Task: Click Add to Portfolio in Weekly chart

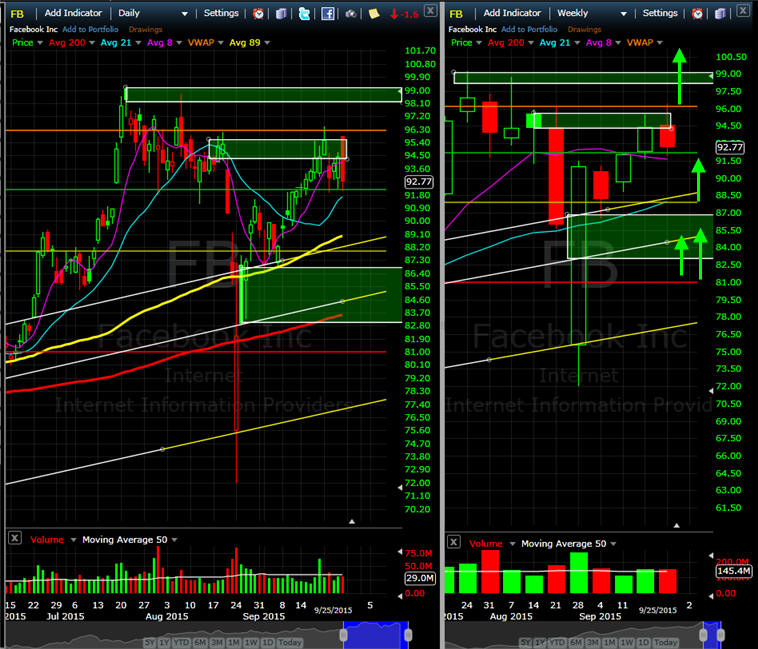Action: coord(529,29)
